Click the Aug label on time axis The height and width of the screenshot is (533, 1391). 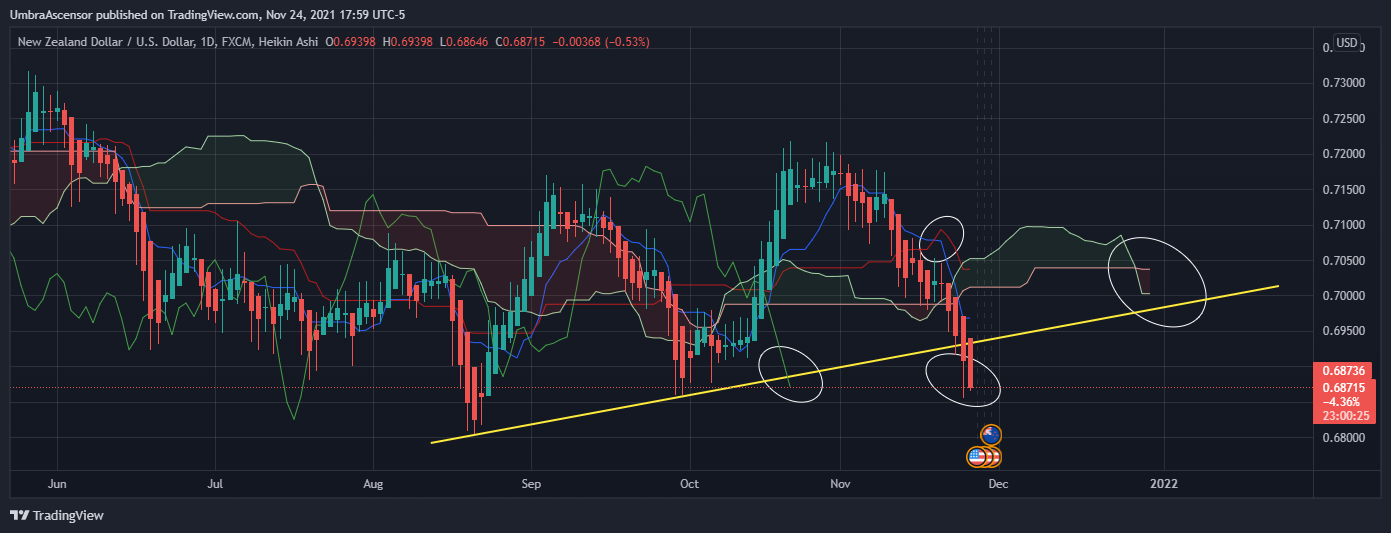[x=373, y=484]
